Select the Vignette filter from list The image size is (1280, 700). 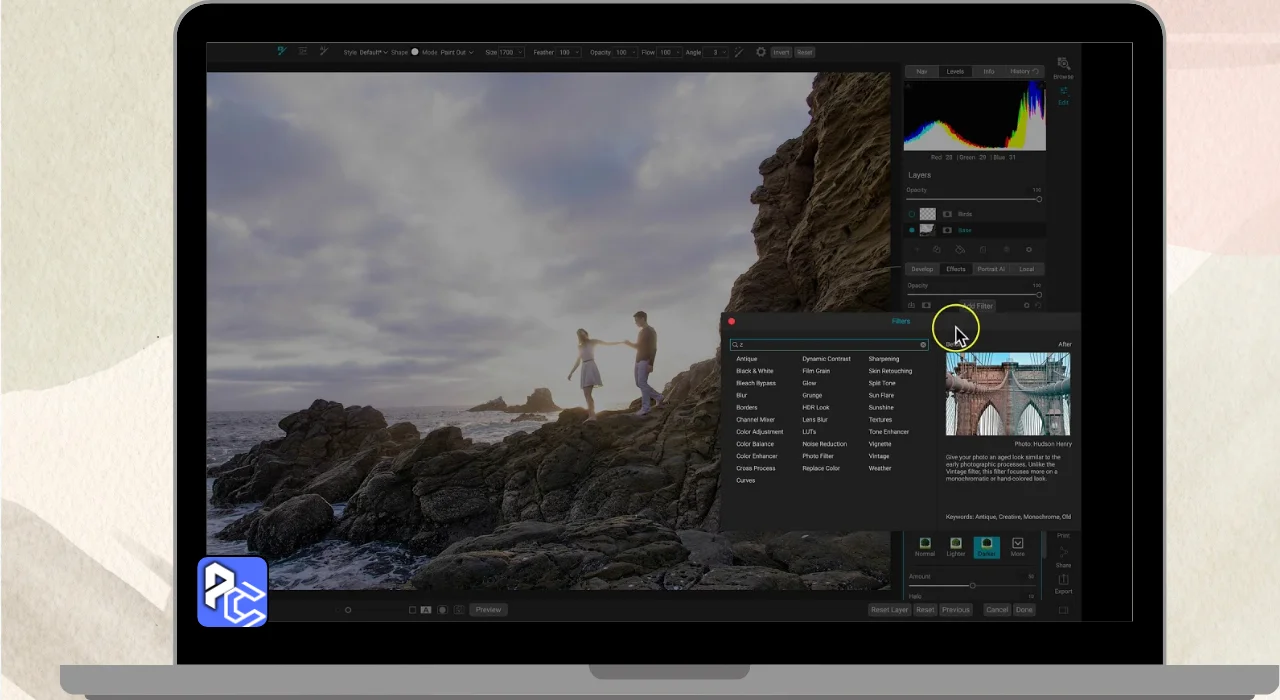879,444
